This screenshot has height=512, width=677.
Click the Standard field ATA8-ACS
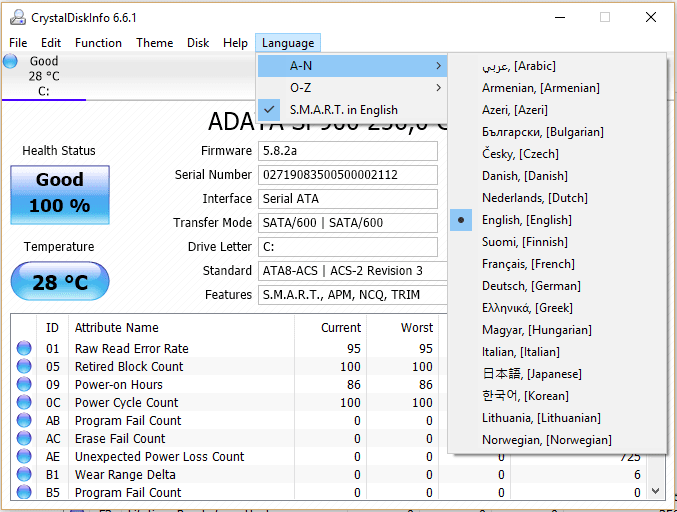coord(353,271)
